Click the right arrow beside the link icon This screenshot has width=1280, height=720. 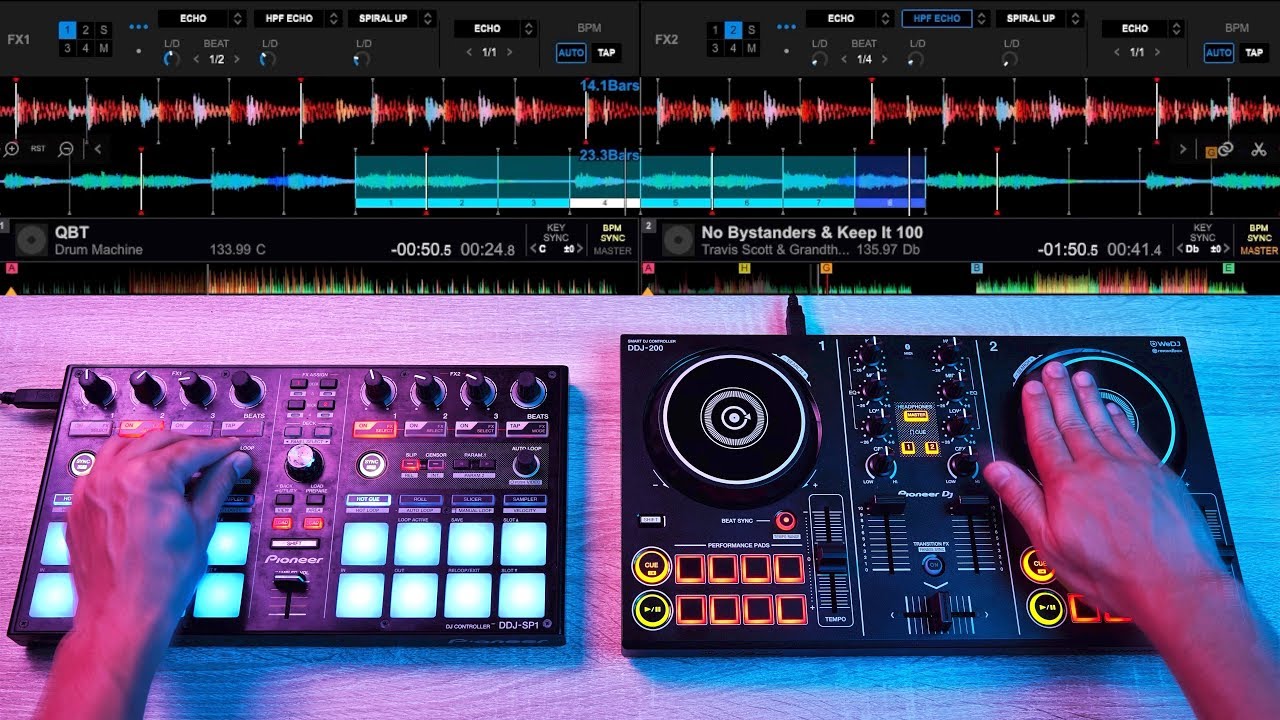point(1183,149)
